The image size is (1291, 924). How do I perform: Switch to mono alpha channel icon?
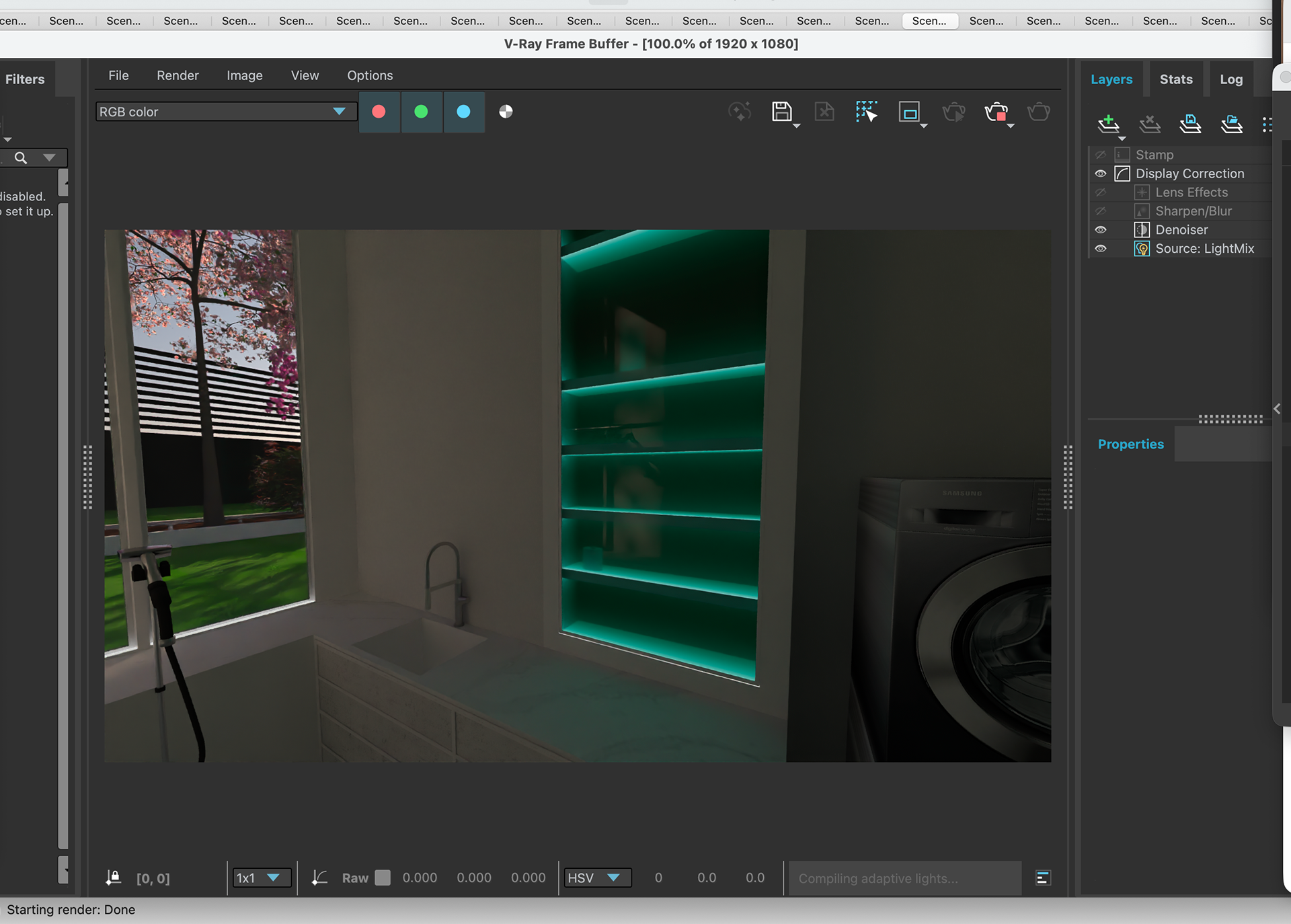click(x=506, y=112)
